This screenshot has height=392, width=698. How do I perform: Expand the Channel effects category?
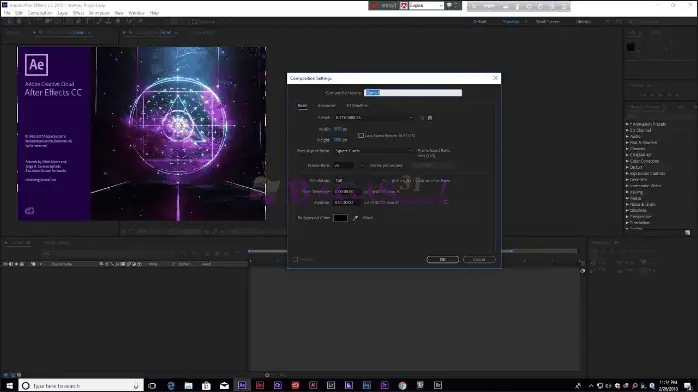click(627, 149)
